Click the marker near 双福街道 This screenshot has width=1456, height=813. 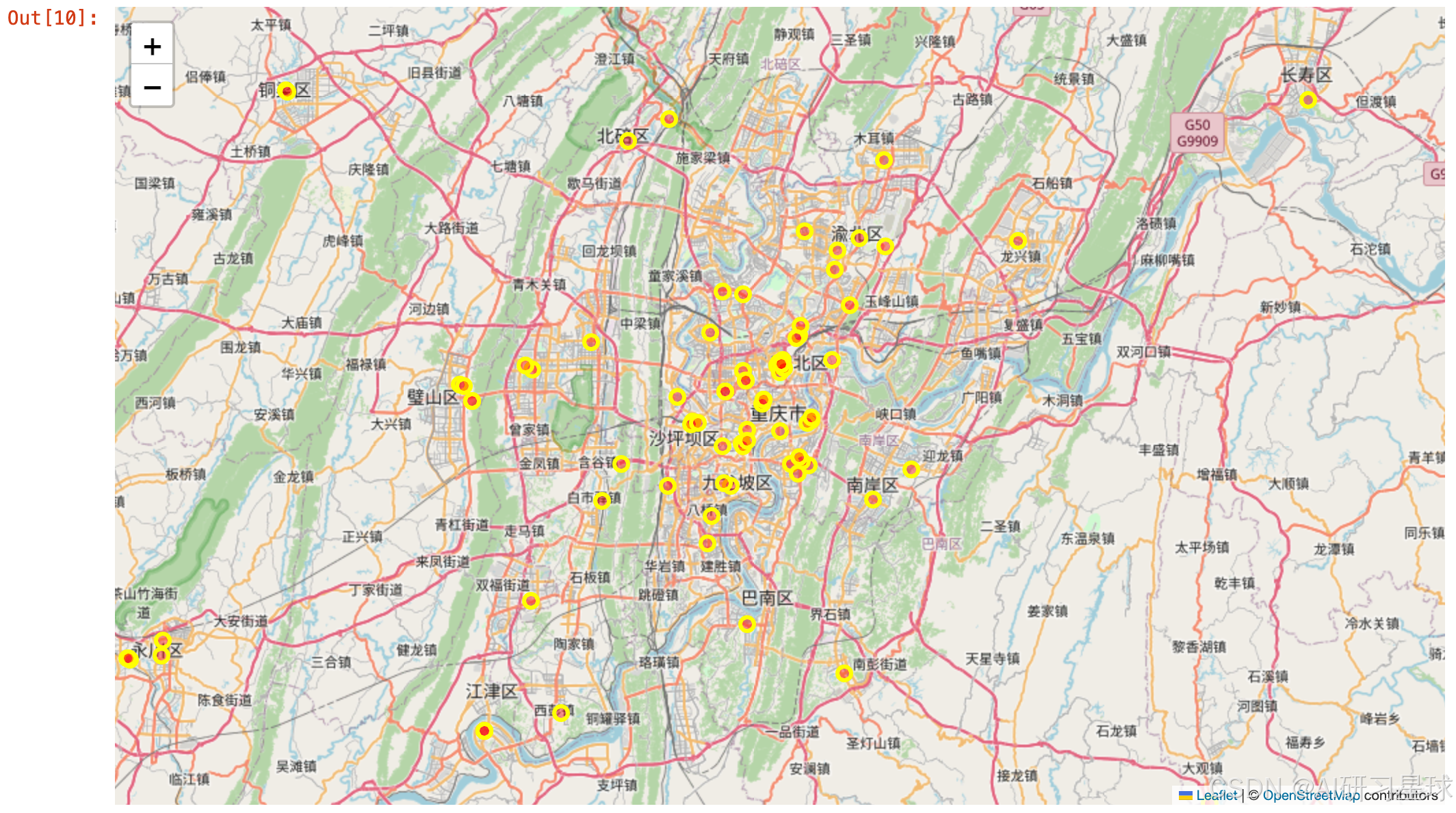pyautogui.click(x=531, y=602)
